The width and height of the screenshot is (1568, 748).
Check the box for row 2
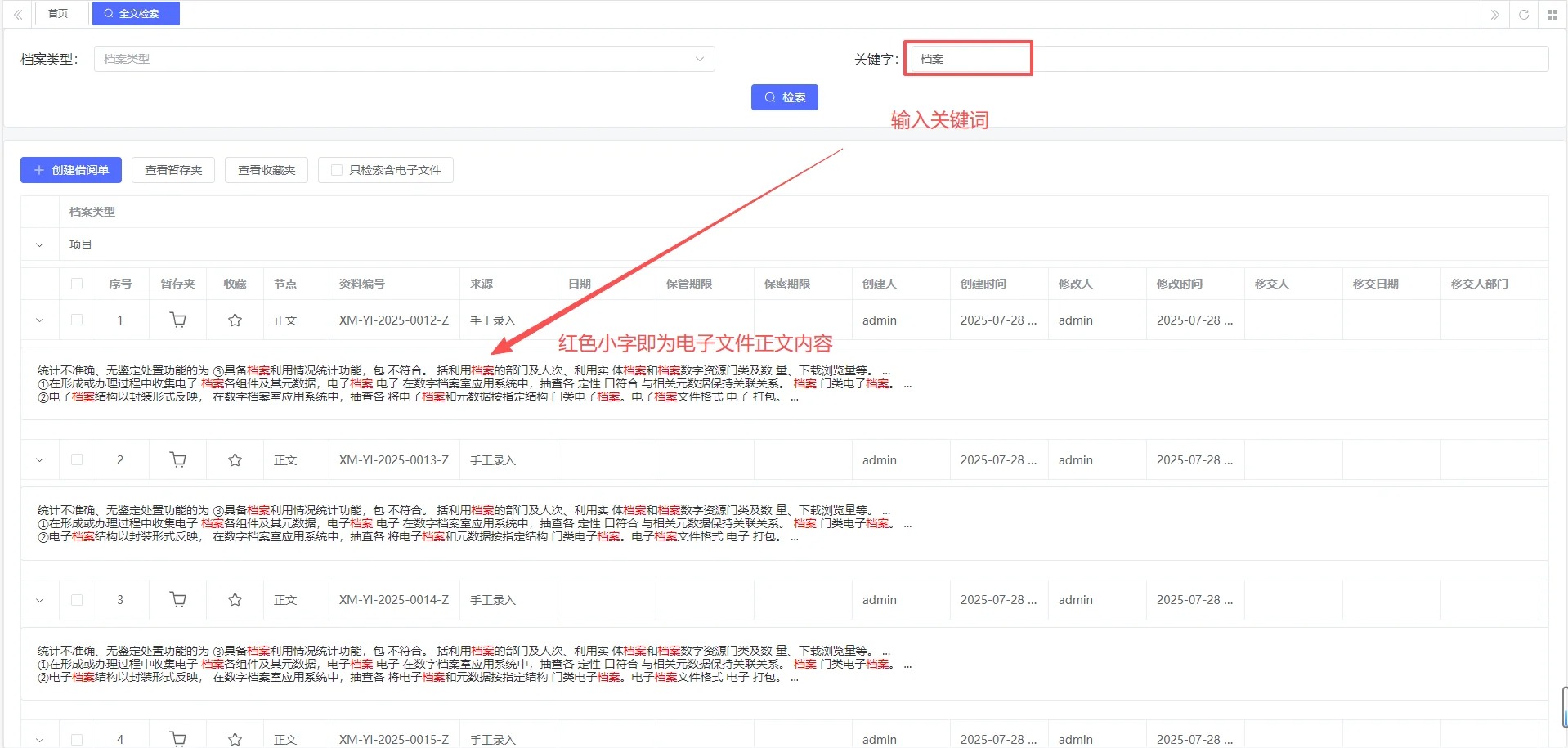[x=77, y=460]
